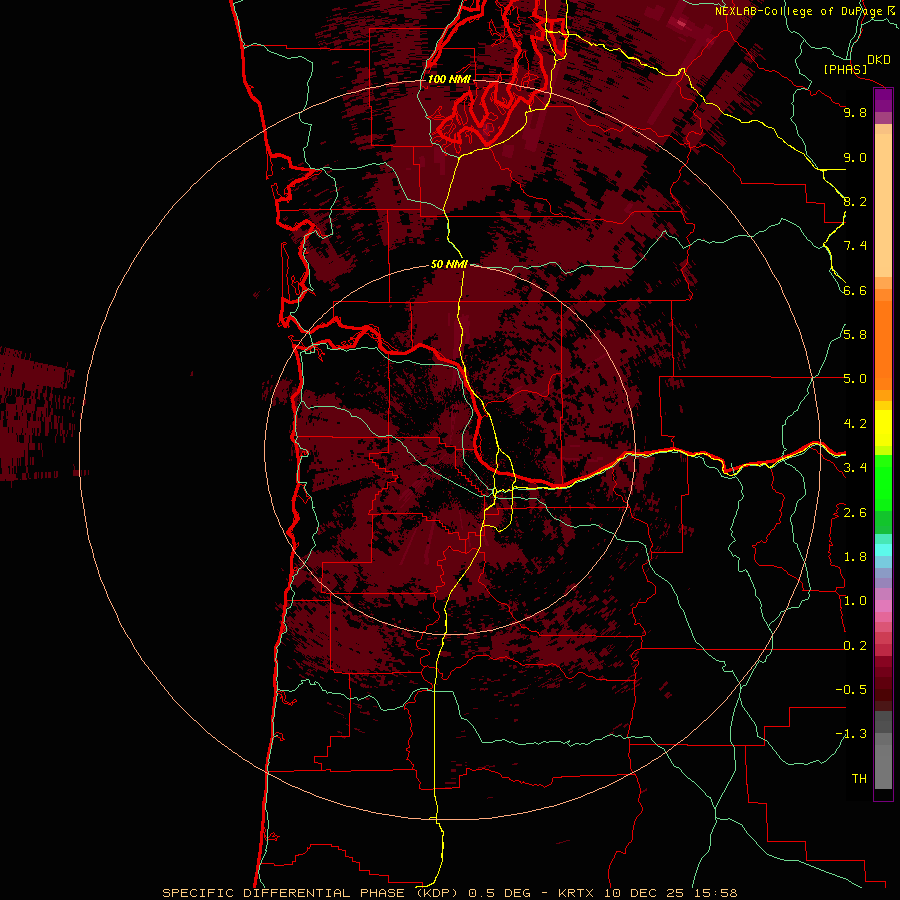Viewport: 900px width, 900px height.
Task: Click the 50 NMI range ring label
Action: click(x=449, y=264)
